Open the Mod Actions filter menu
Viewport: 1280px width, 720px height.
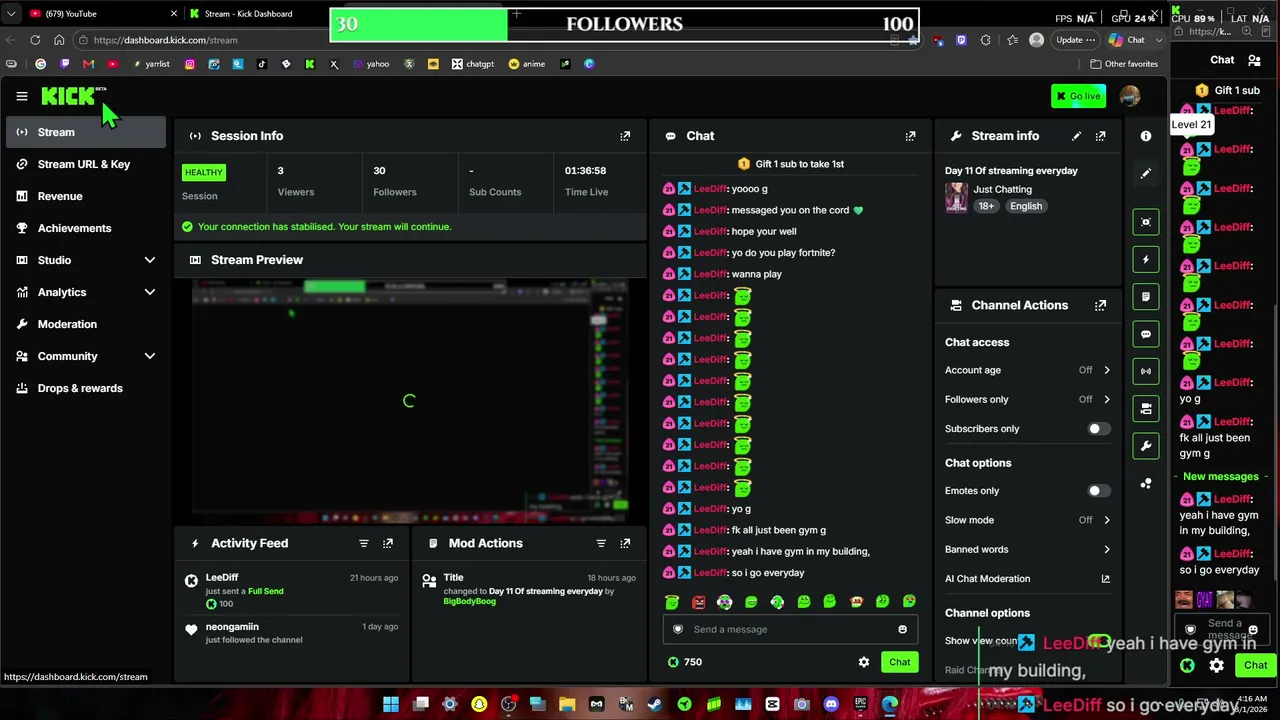(601, 543)
